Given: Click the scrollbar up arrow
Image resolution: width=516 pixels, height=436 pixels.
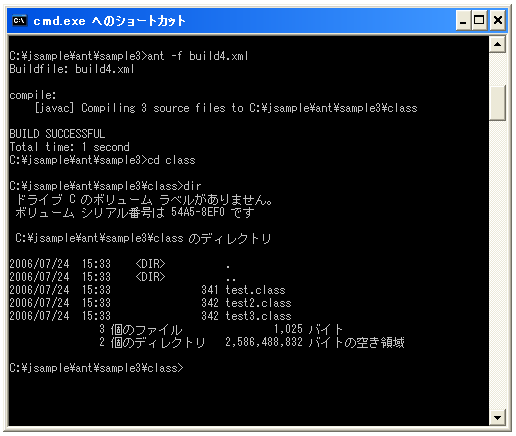Looking at the screenshot, I should 497,44.
